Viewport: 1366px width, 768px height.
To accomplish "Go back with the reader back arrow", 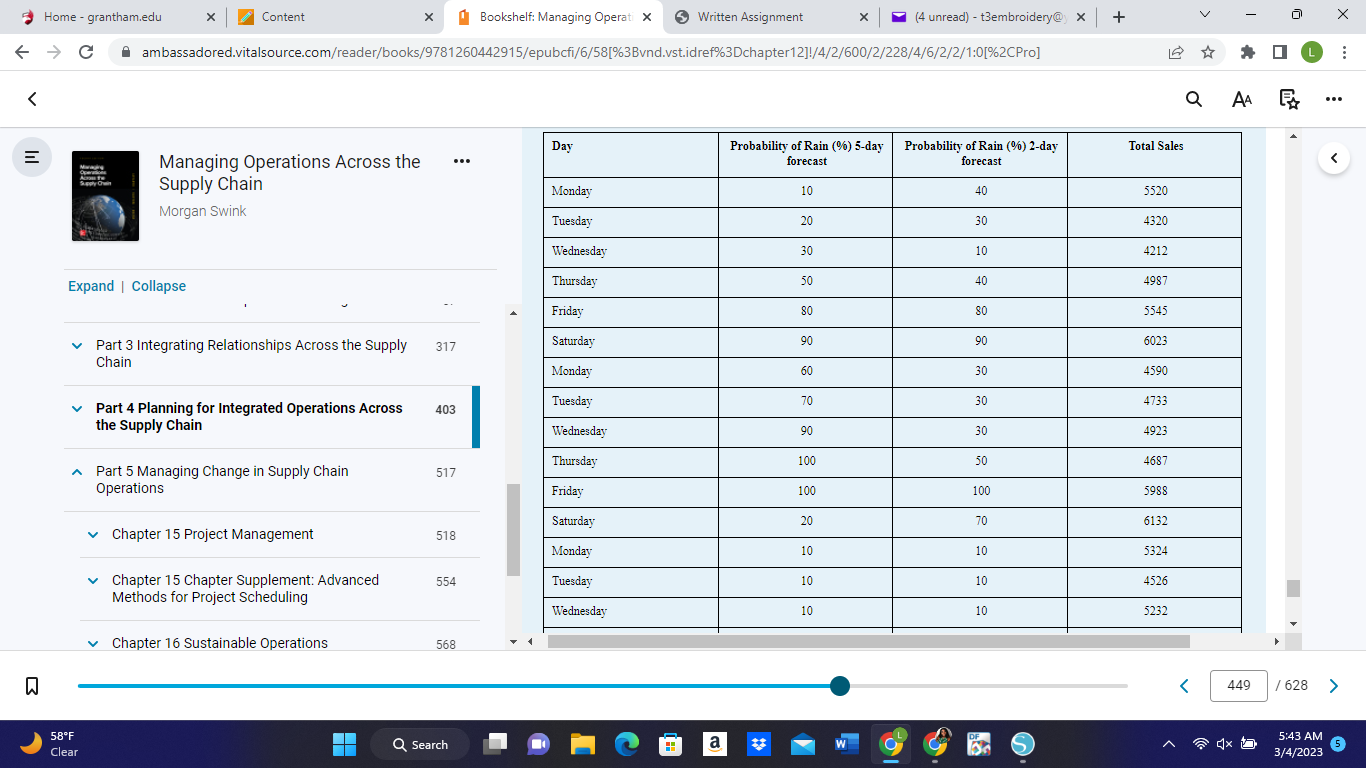I will [32, 99].
